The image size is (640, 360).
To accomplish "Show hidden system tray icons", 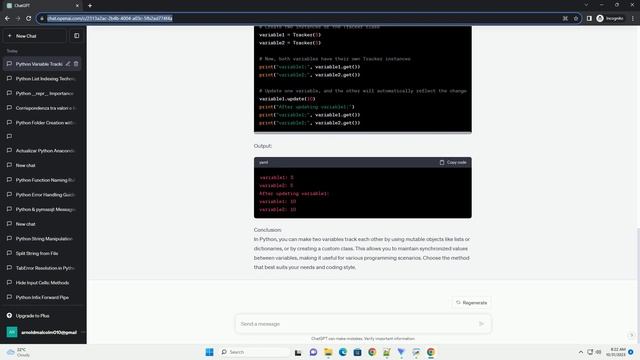I will pos(580,352).
